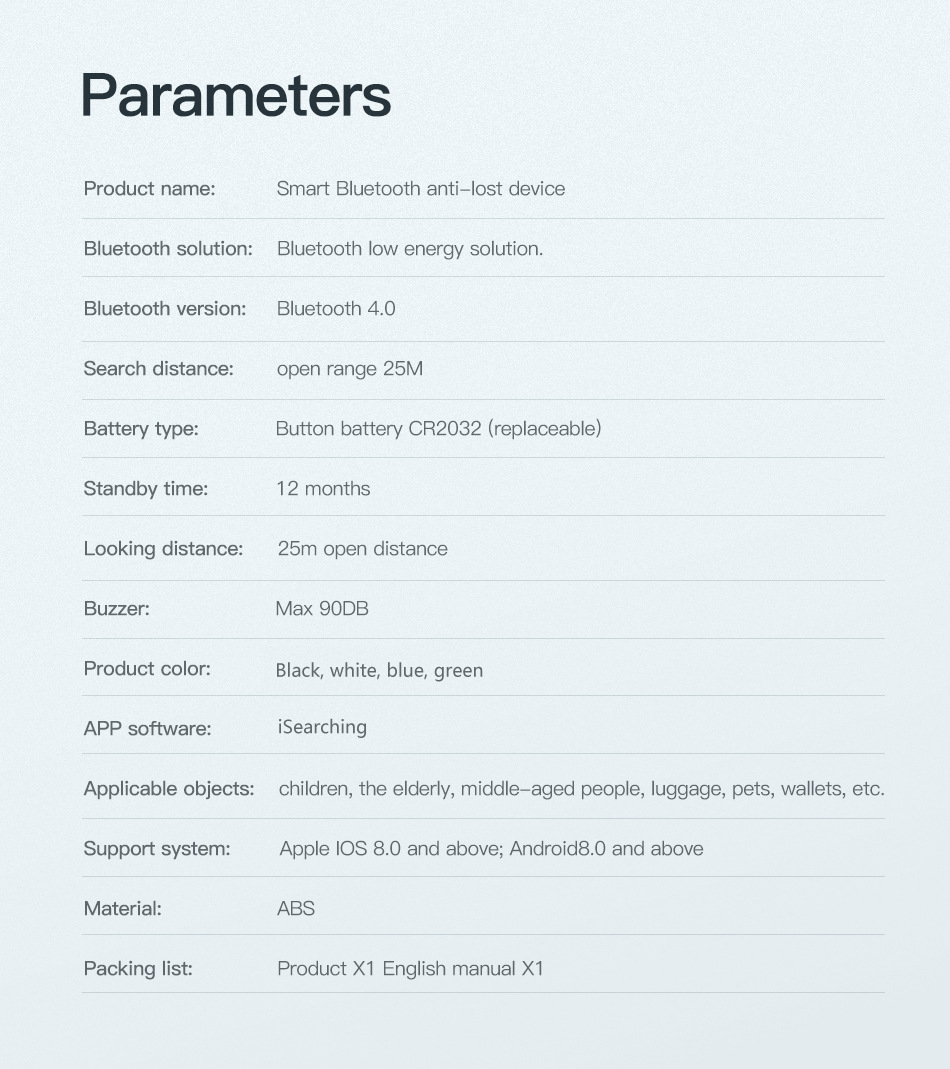This screenshot has height=1069, width=950.
Task: Click the Parameters heading
Action: (x=236, y=96)
